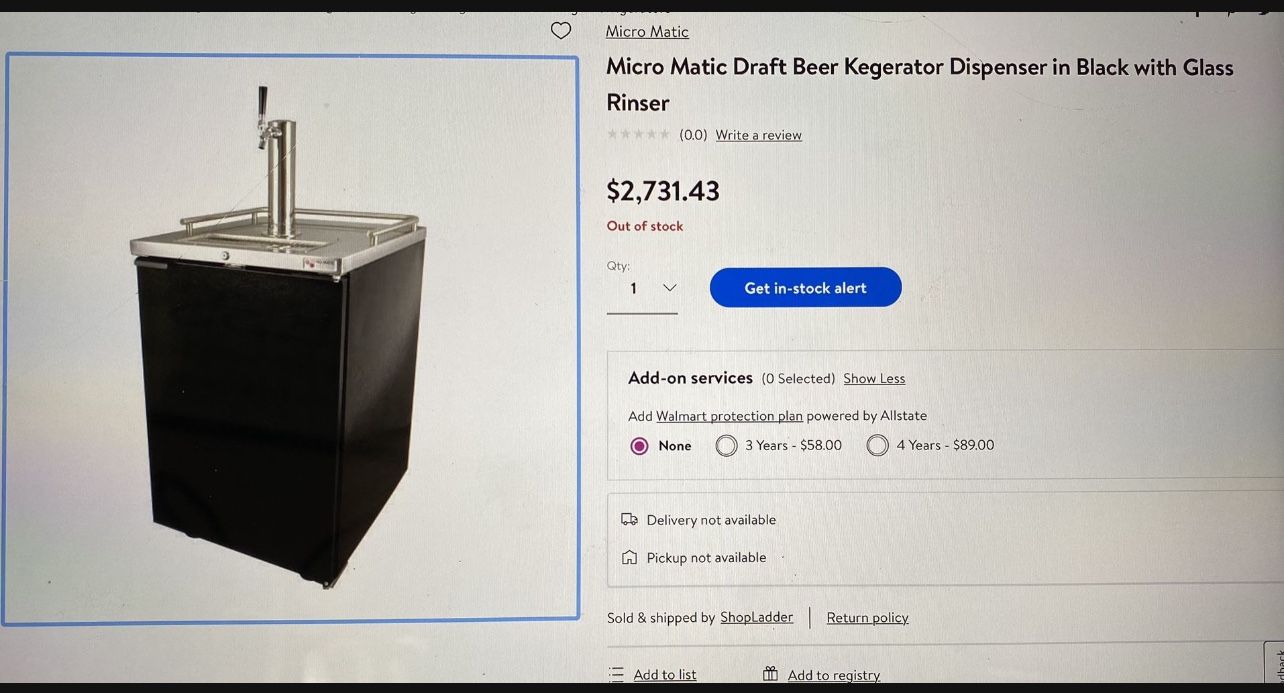Select the None protection plan option
Viewport: 1284px width, 693px height.
tap(639, 445)
